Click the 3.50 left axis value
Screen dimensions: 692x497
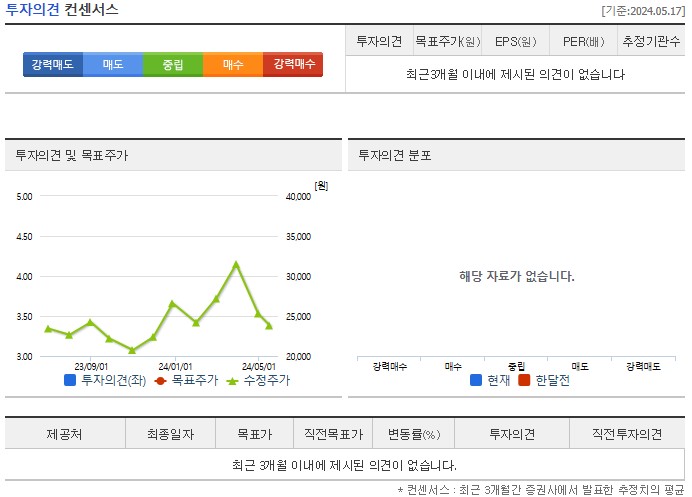coord(24,316)
